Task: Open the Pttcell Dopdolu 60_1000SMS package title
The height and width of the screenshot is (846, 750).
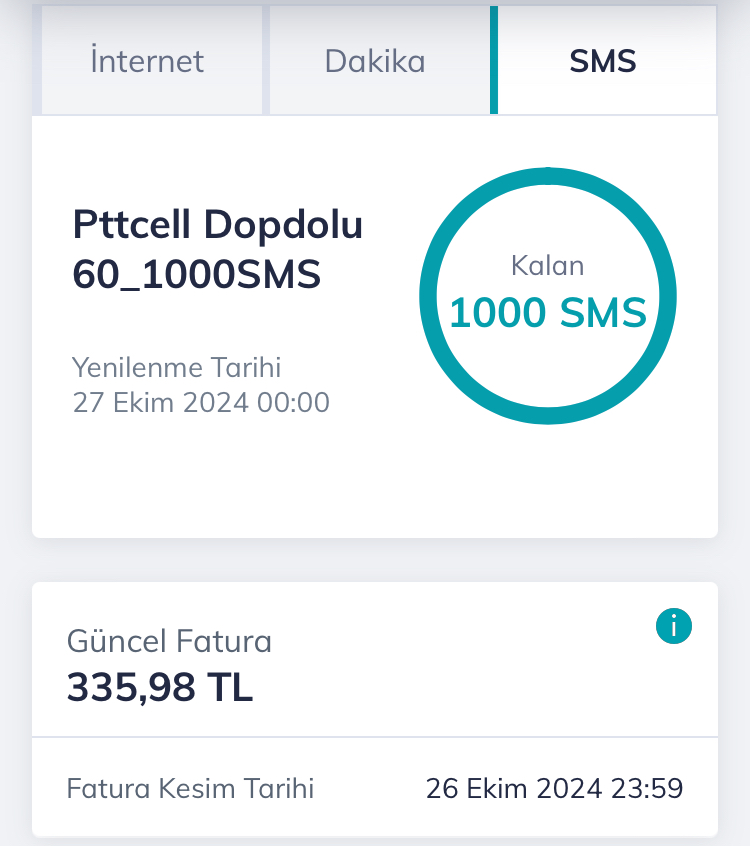Action: point(217,249)
